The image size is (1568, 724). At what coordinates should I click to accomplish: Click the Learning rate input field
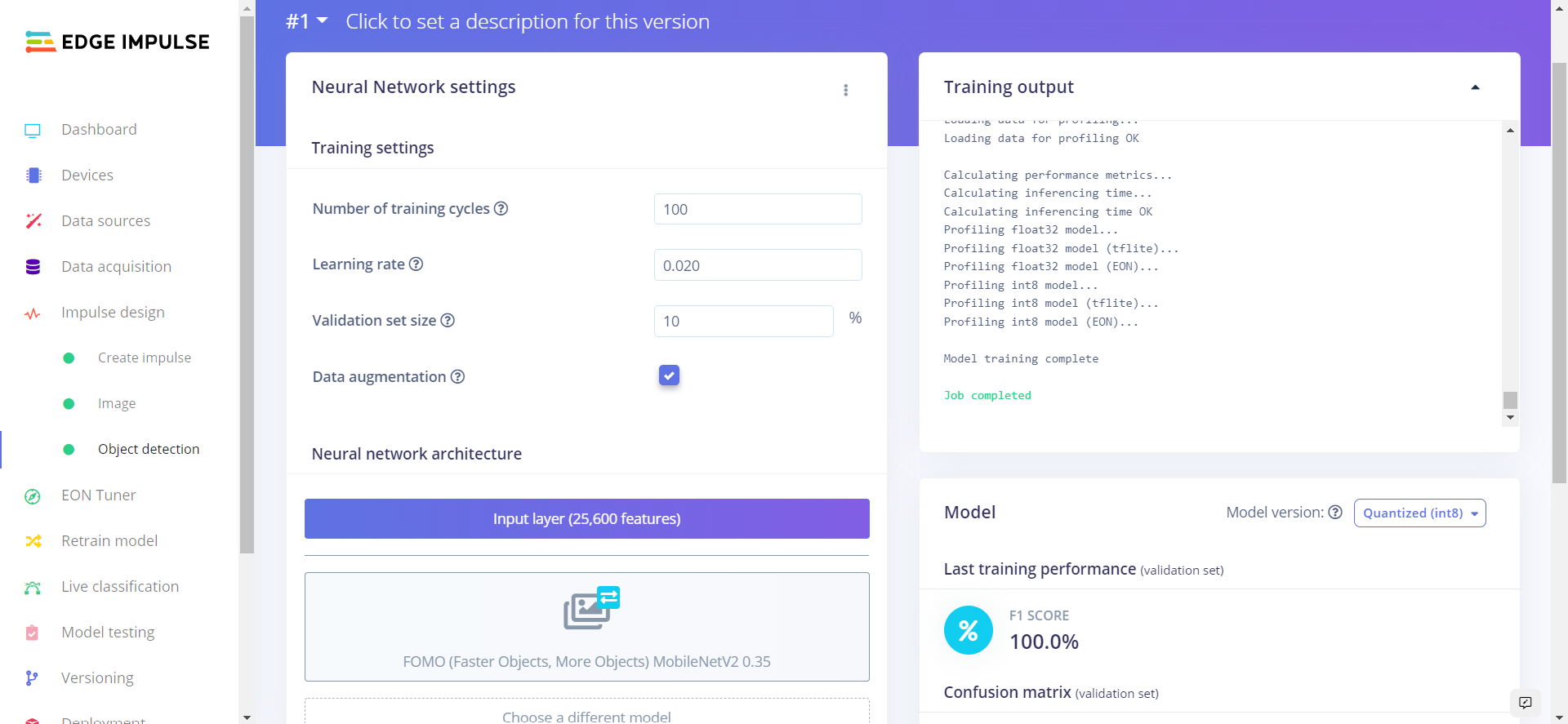tap(757, 265)
